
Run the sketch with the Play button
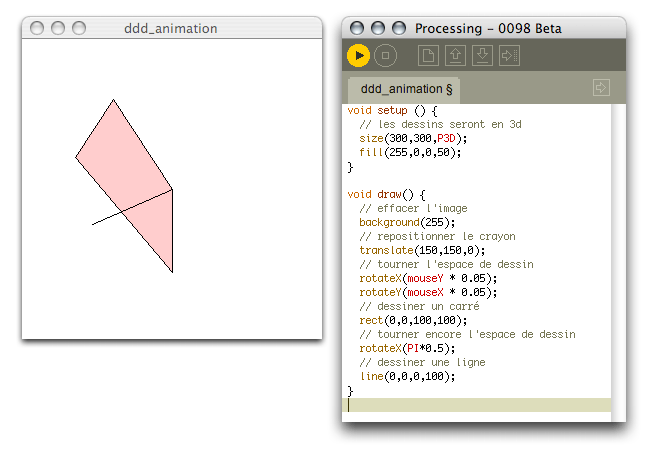pos(358,56)
